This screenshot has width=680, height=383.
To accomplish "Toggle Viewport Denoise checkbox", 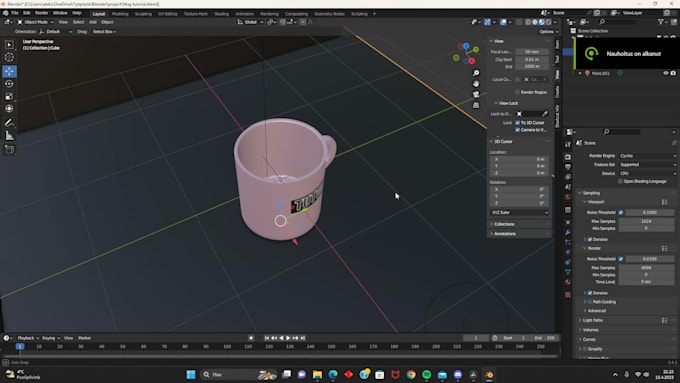I will 590,239.
